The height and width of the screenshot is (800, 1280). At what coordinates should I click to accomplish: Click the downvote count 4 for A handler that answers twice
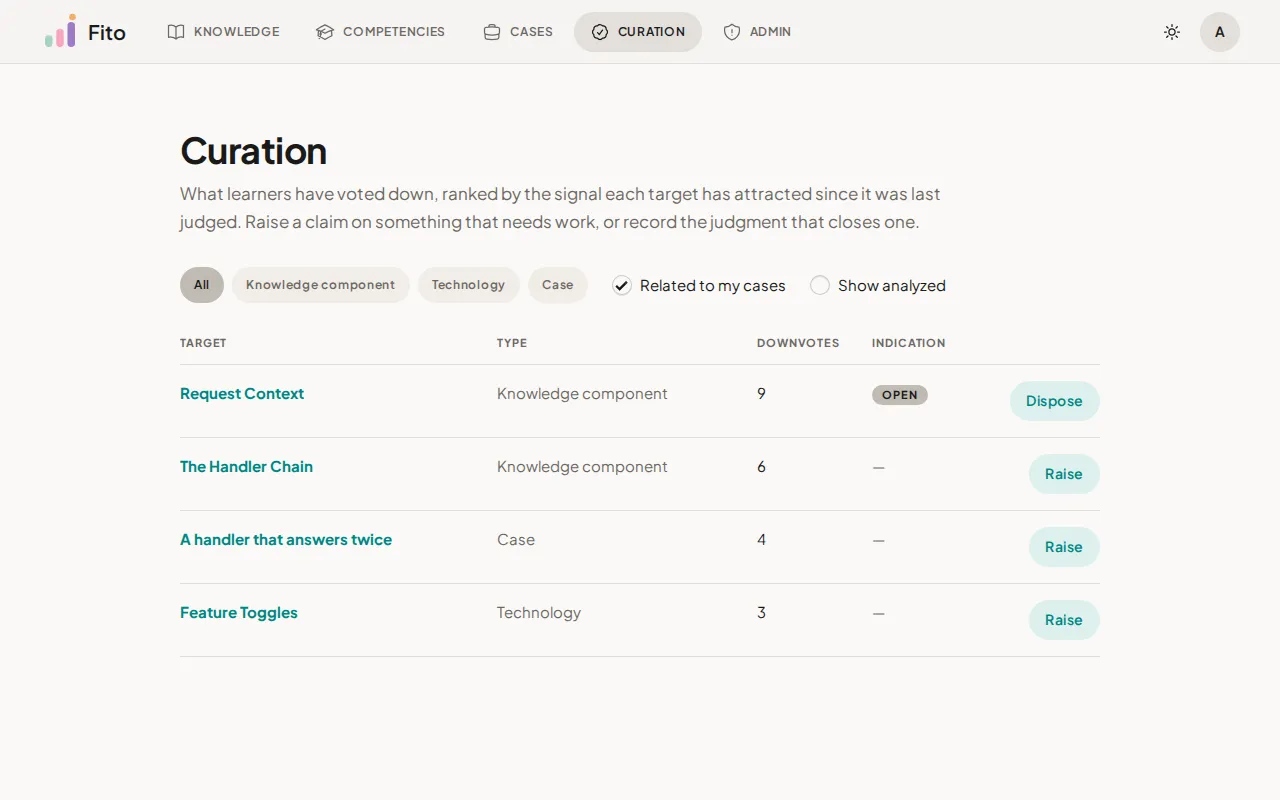click(761, 540)
